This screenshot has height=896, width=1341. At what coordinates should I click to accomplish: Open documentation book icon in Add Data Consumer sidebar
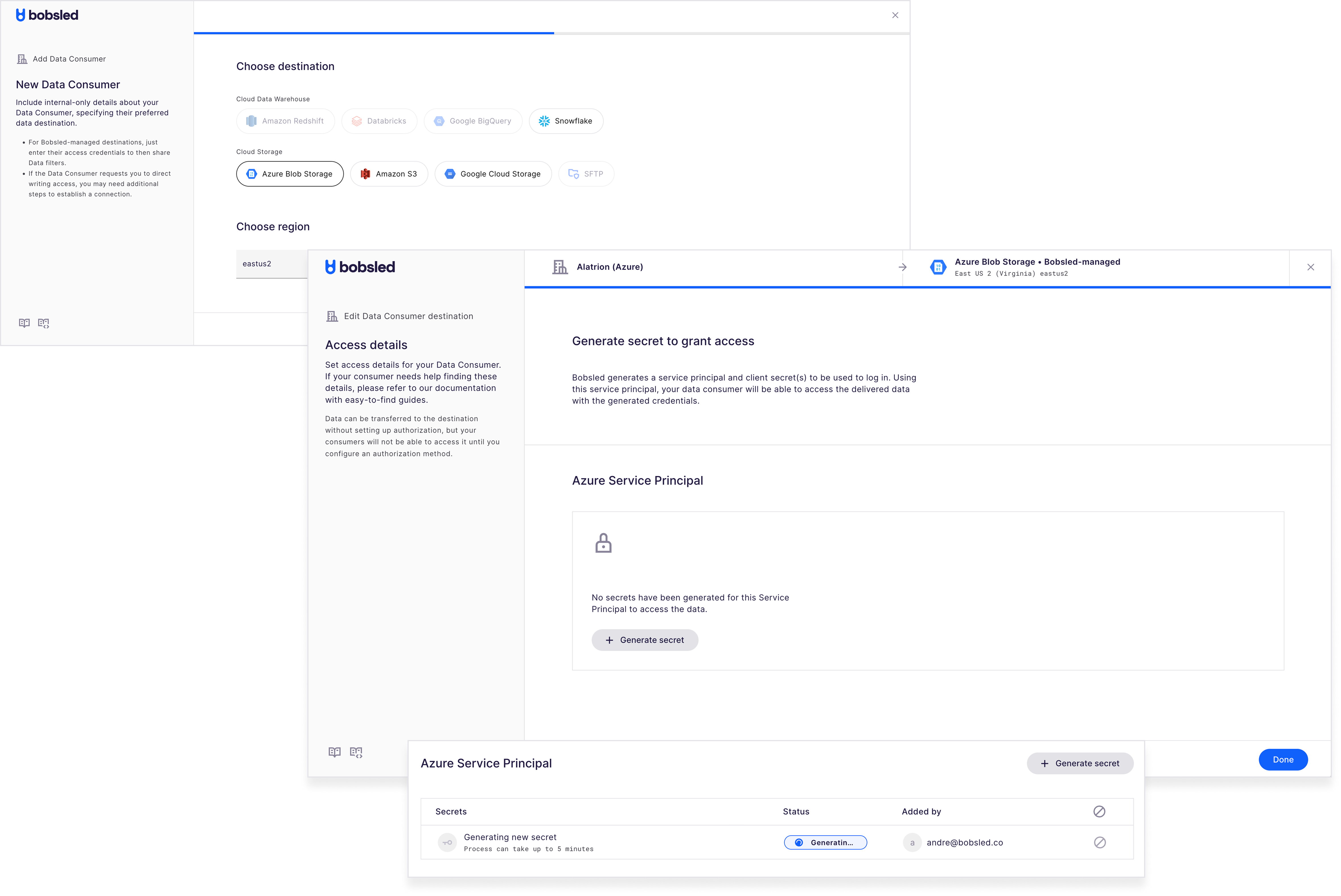[x=24, y=323]
